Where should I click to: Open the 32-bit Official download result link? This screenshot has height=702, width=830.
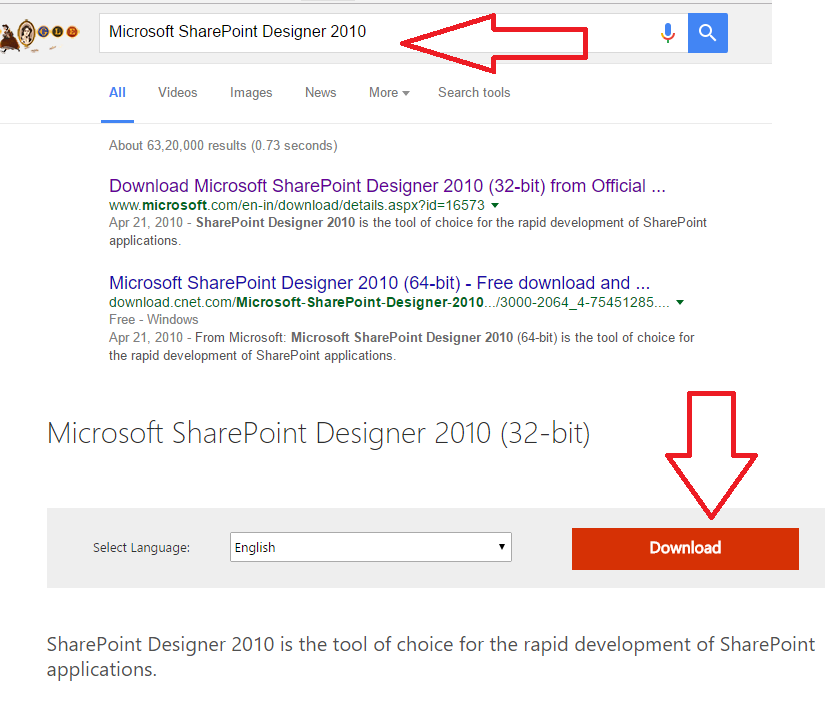(387, 186)
